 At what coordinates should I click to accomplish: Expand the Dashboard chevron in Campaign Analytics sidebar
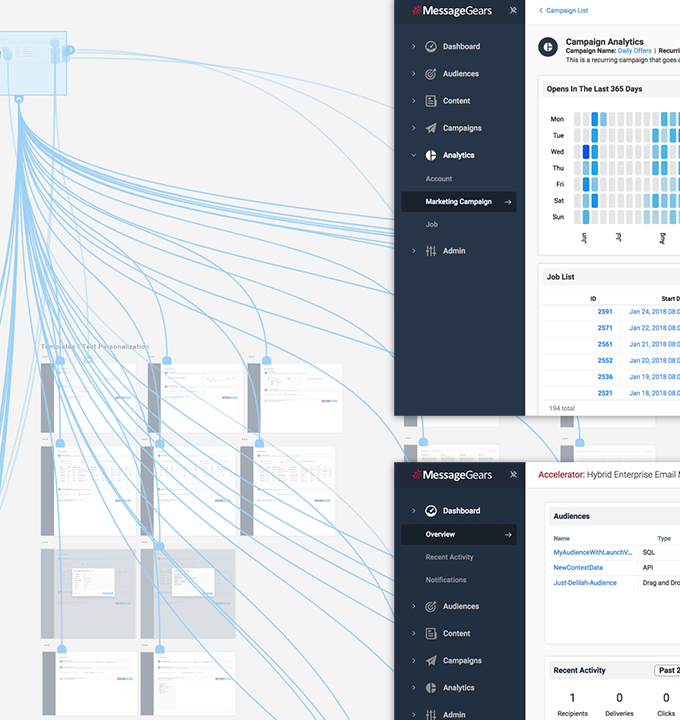pos(413,47)
